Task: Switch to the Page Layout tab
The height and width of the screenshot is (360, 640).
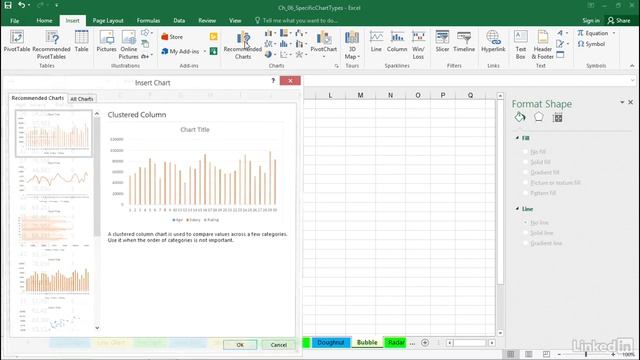Action: pos(108,20)
